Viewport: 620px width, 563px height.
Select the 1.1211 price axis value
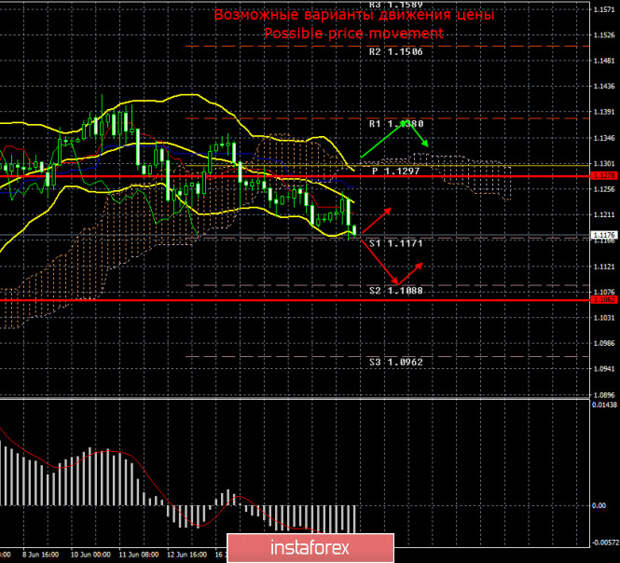(x=605, y=215)
